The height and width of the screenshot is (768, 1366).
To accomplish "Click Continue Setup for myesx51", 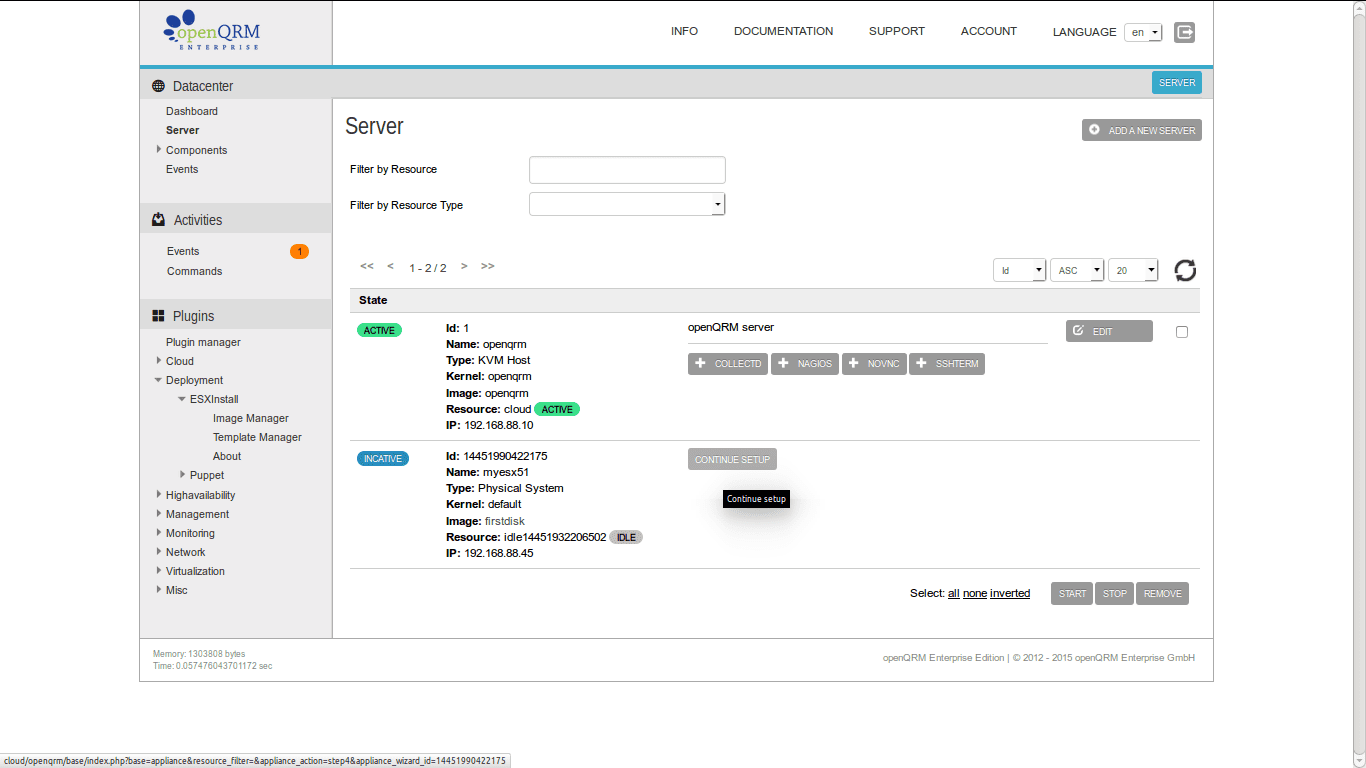I will [x=732, y=459].
